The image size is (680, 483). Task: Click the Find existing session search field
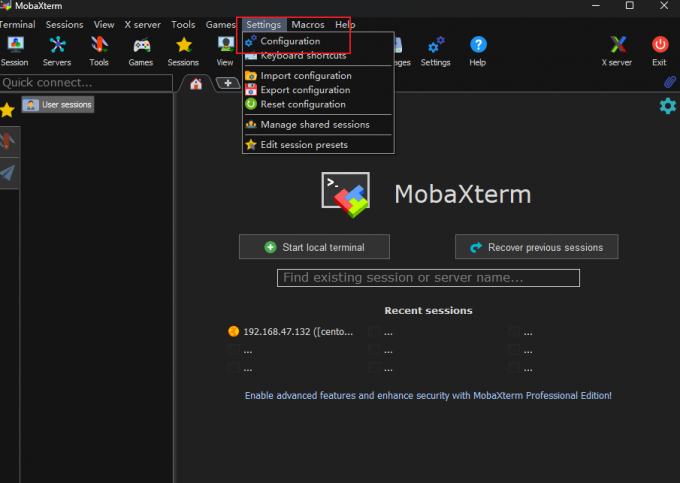point(428,278)
